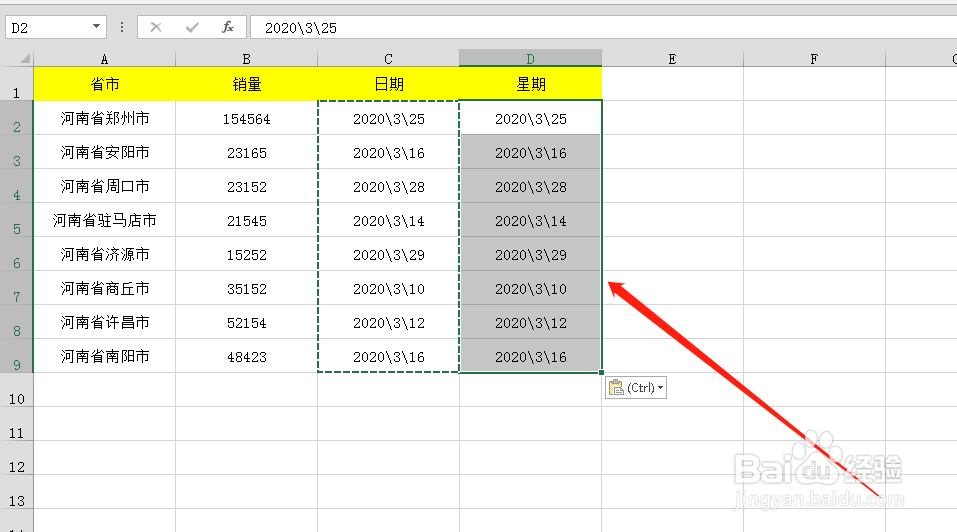Screen dimensions: 957x532
Task: Click column D cell 2020\3\12
Action: pos(530,322)
